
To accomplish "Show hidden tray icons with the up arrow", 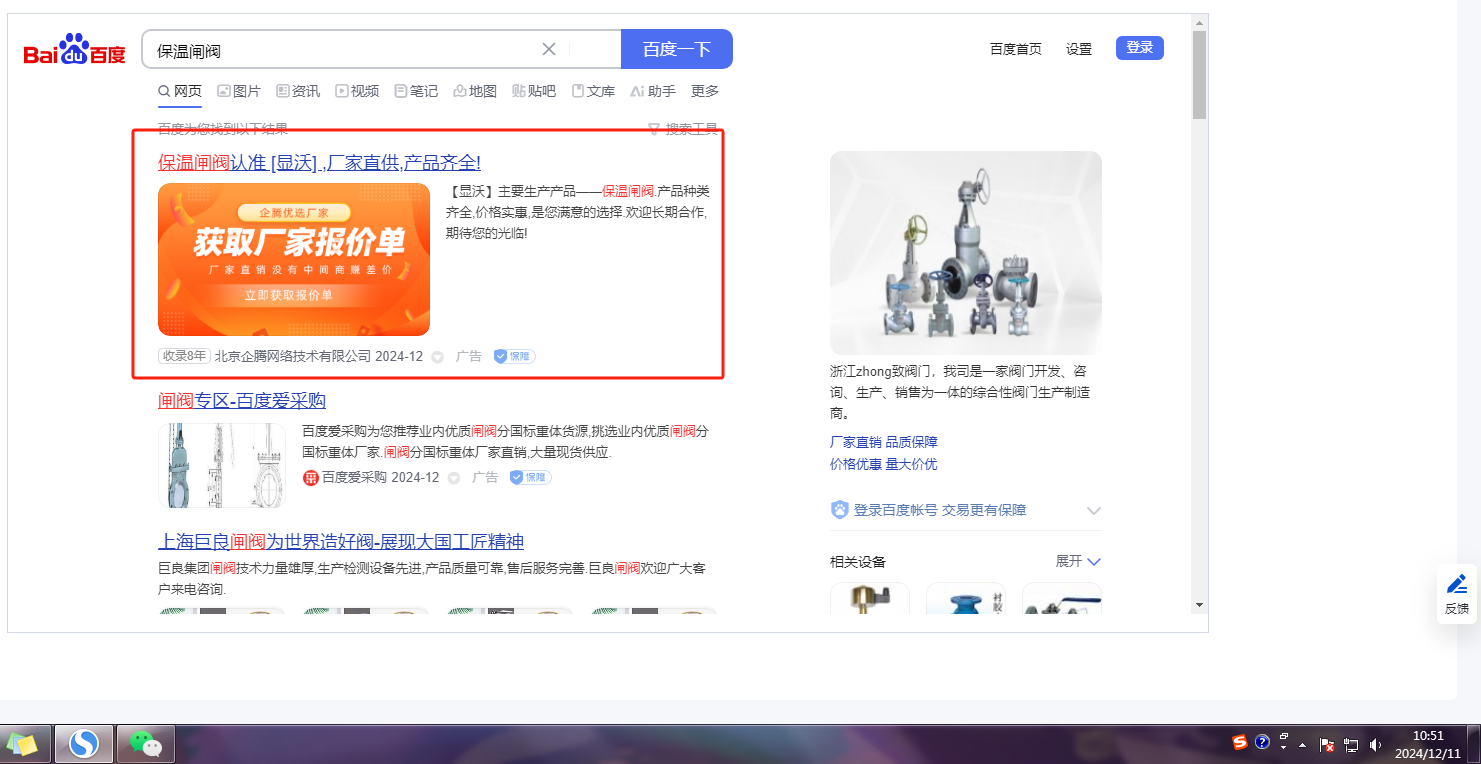I will pos(1302,745).
